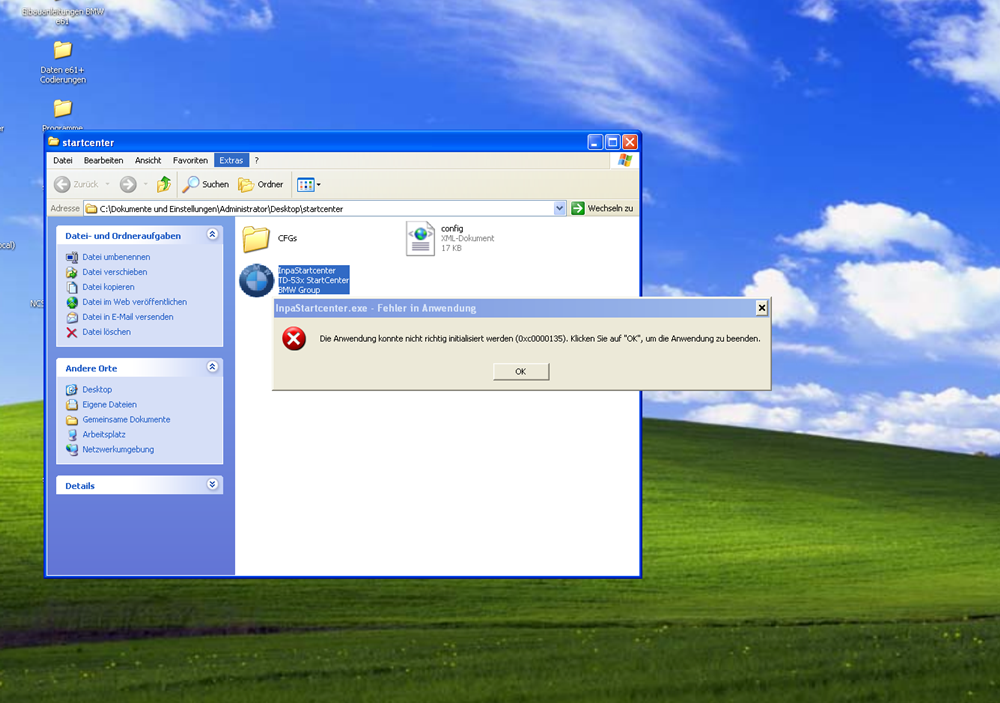
Task: Open the CFGs folder
Action: 257,238
